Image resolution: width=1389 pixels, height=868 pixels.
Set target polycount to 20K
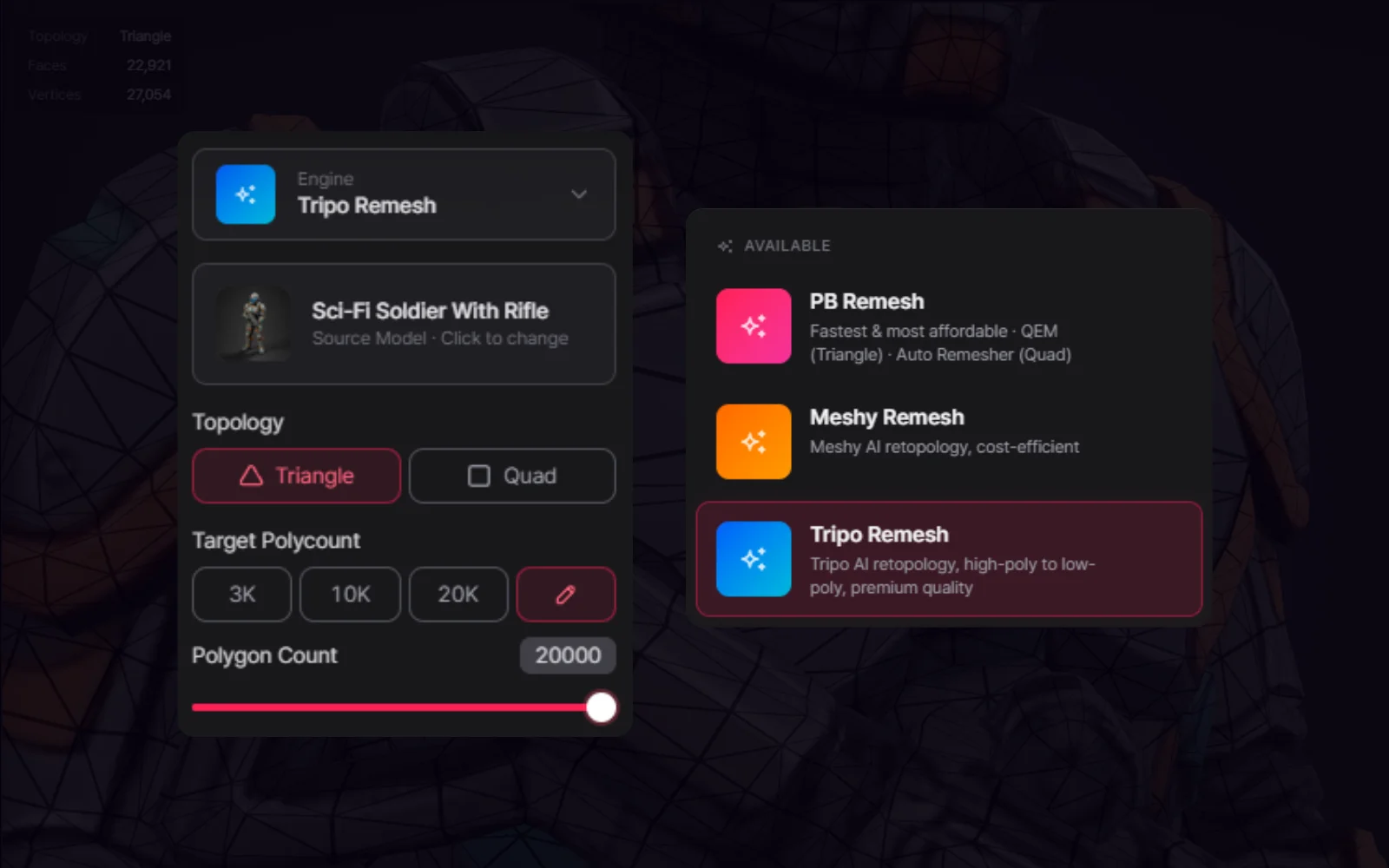point(458,595)
